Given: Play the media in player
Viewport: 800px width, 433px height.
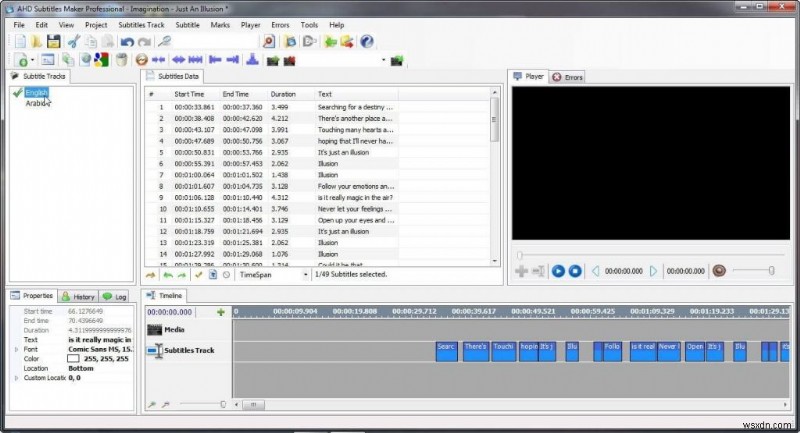Looking at the screenshot, I should [x=558, y=271].
